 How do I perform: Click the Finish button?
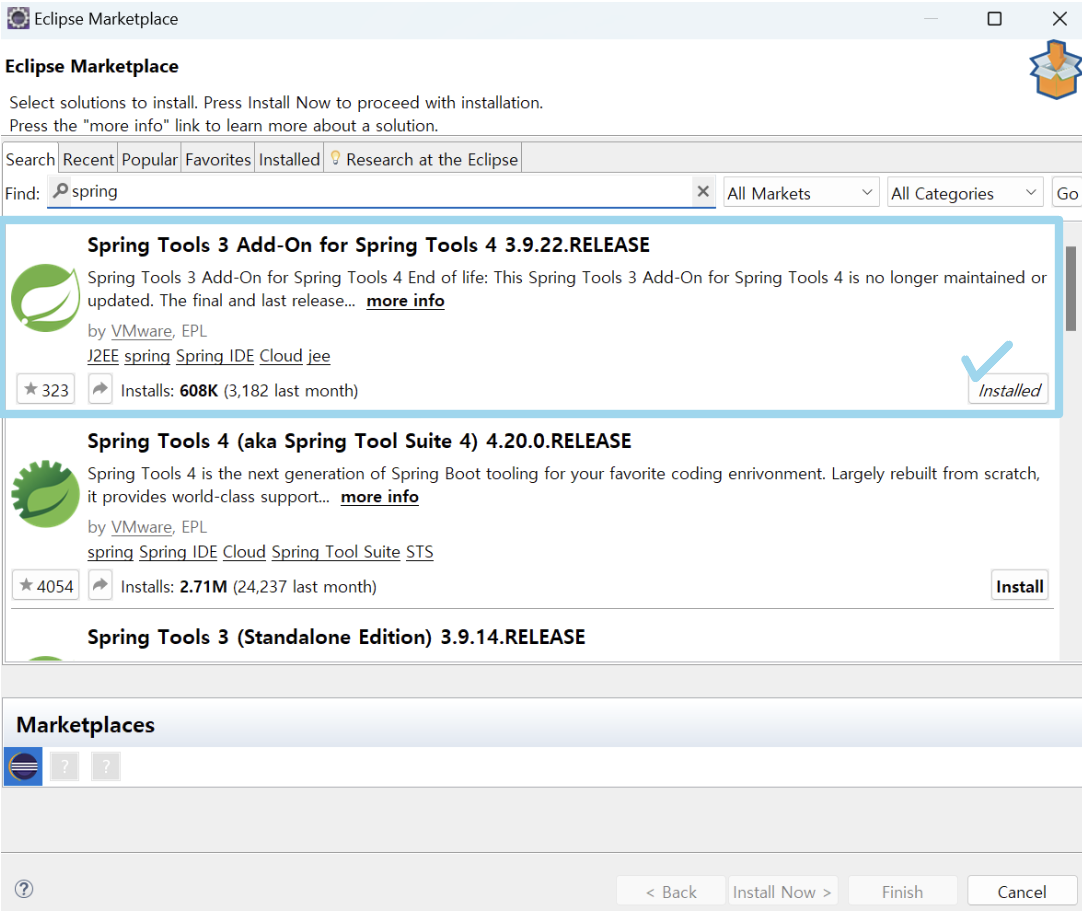[x=902, y=892]
